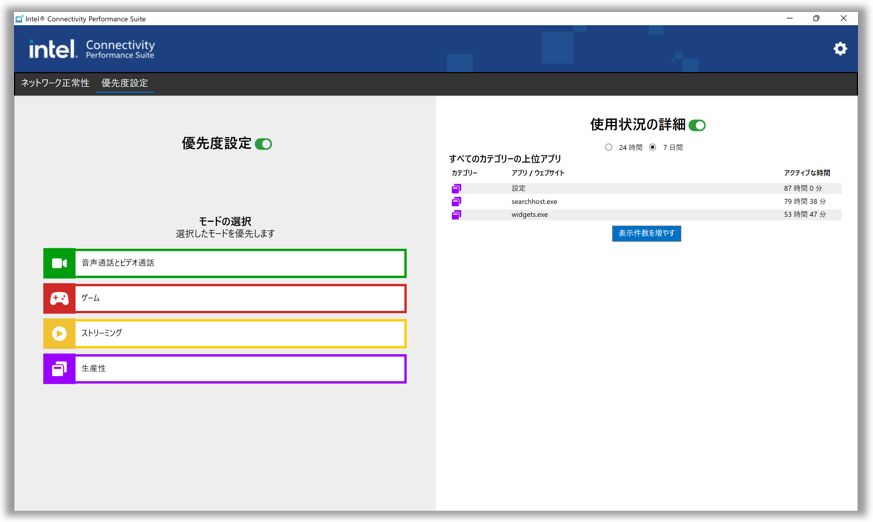
Task: Select the ゲーム mode
Action: click(x=225, y=299)
